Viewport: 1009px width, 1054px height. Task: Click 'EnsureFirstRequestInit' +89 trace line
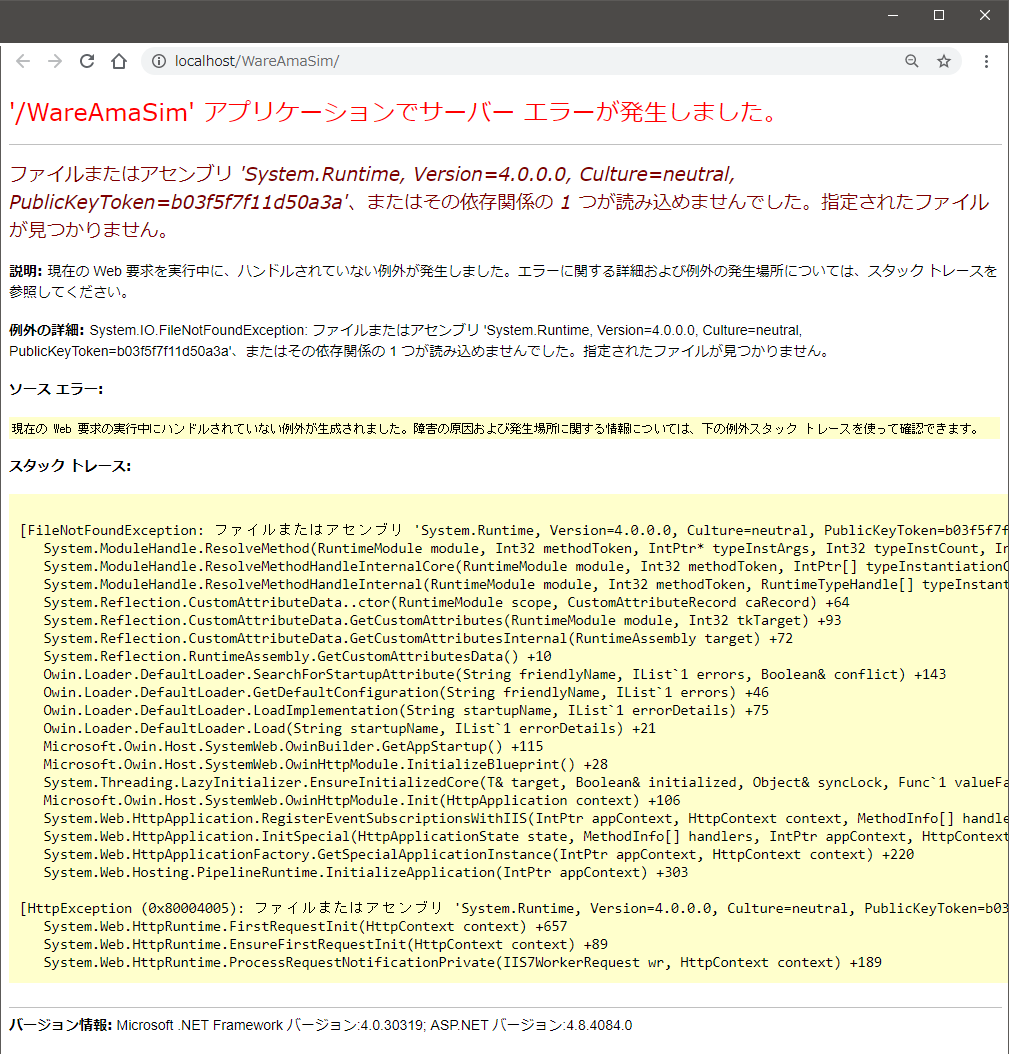coord(325,944)
